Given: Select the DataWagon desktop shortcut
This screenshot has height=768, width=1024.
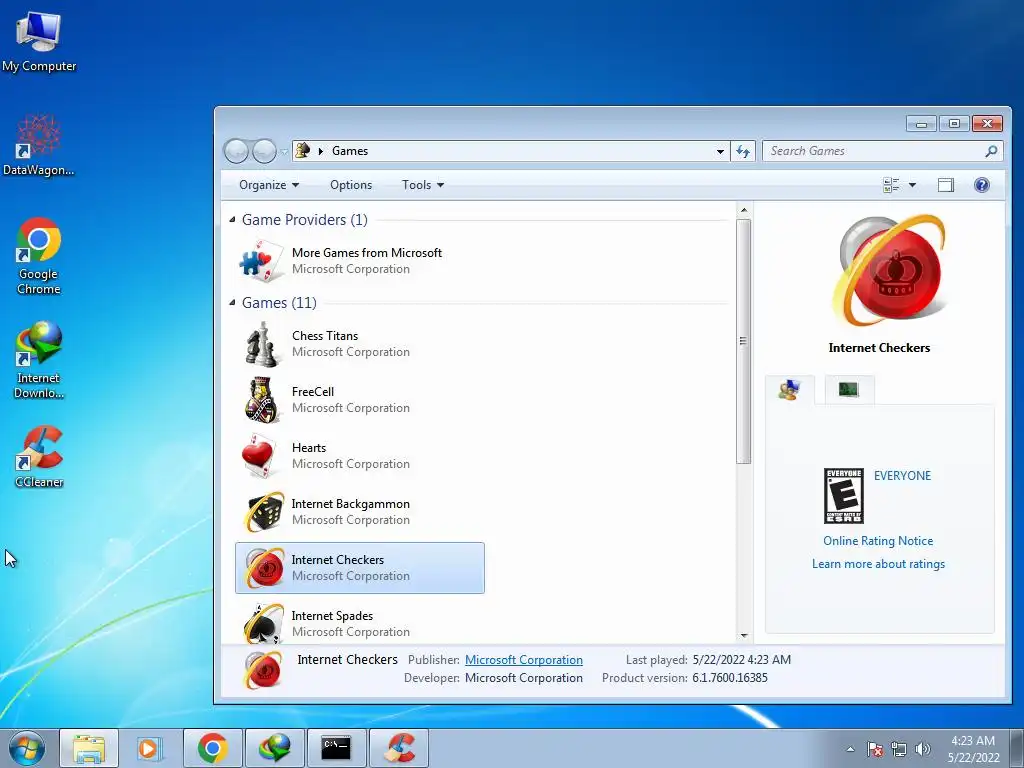Looking at the screenshot, I should pos(39,145).
